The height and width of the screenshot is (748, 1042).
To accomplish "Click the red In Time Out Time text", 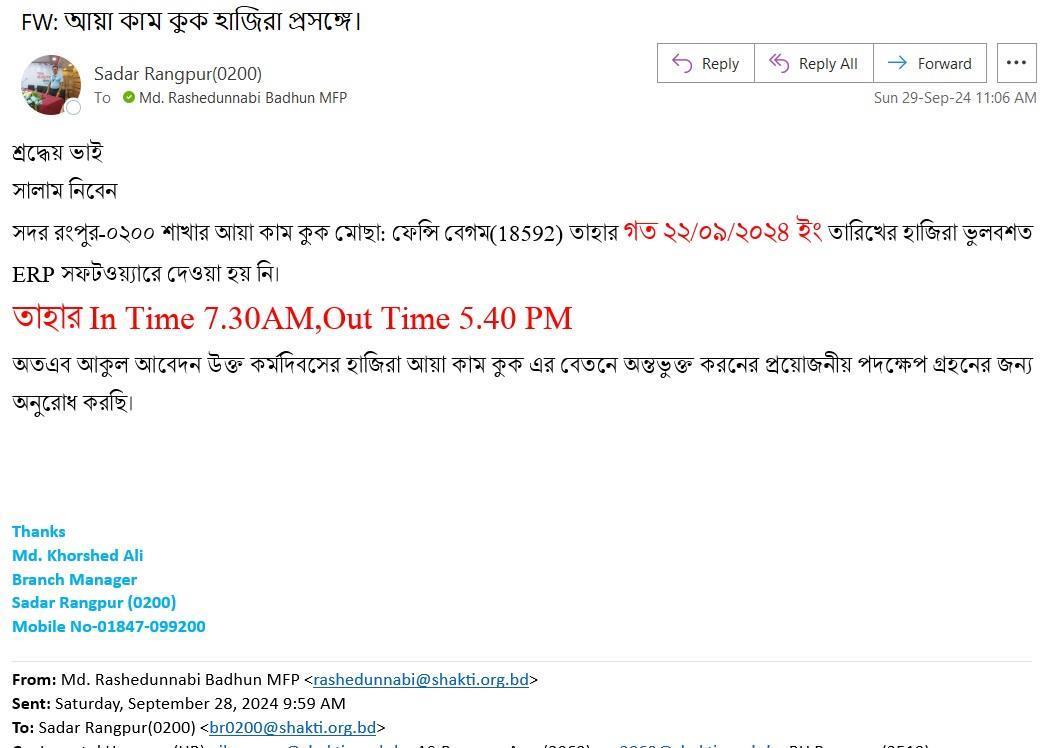I will (292, 318).
